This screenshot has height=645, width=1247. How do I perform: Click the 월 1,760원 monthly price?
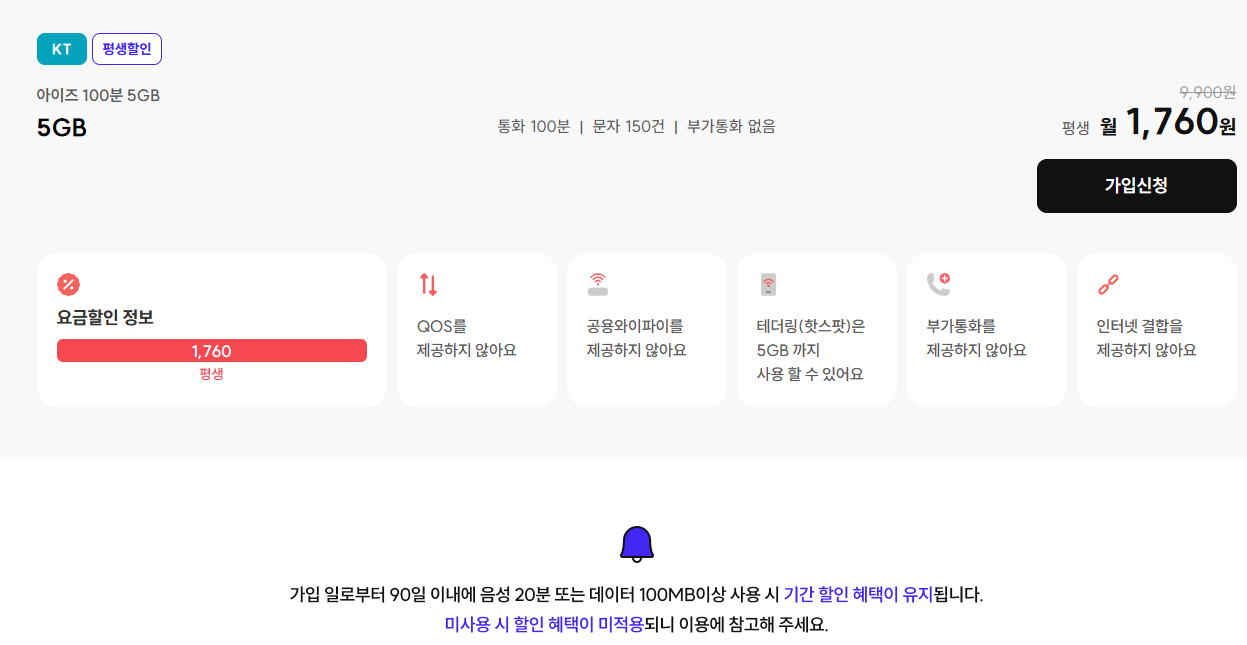tap(1168, 124)
